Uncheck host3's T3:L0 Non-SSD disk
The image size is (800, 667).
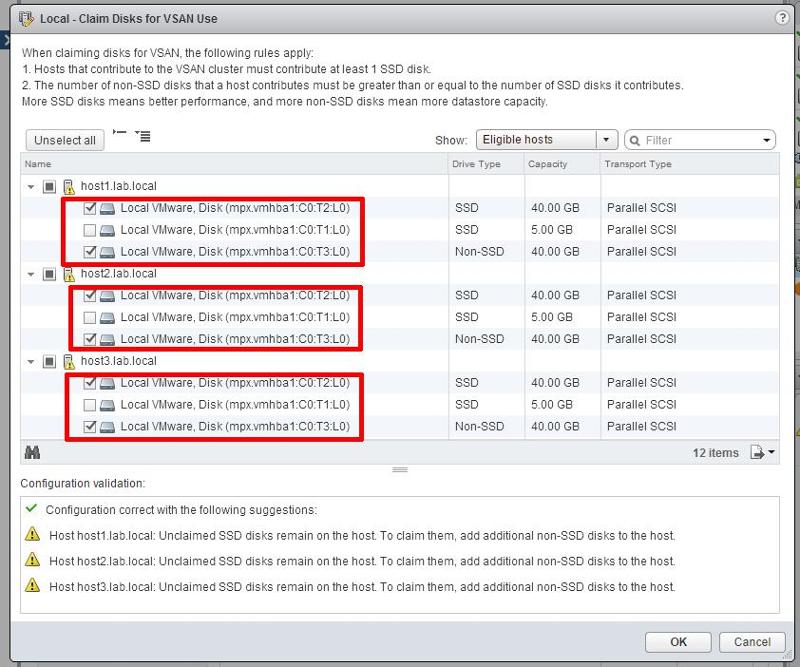coord(90,427)
